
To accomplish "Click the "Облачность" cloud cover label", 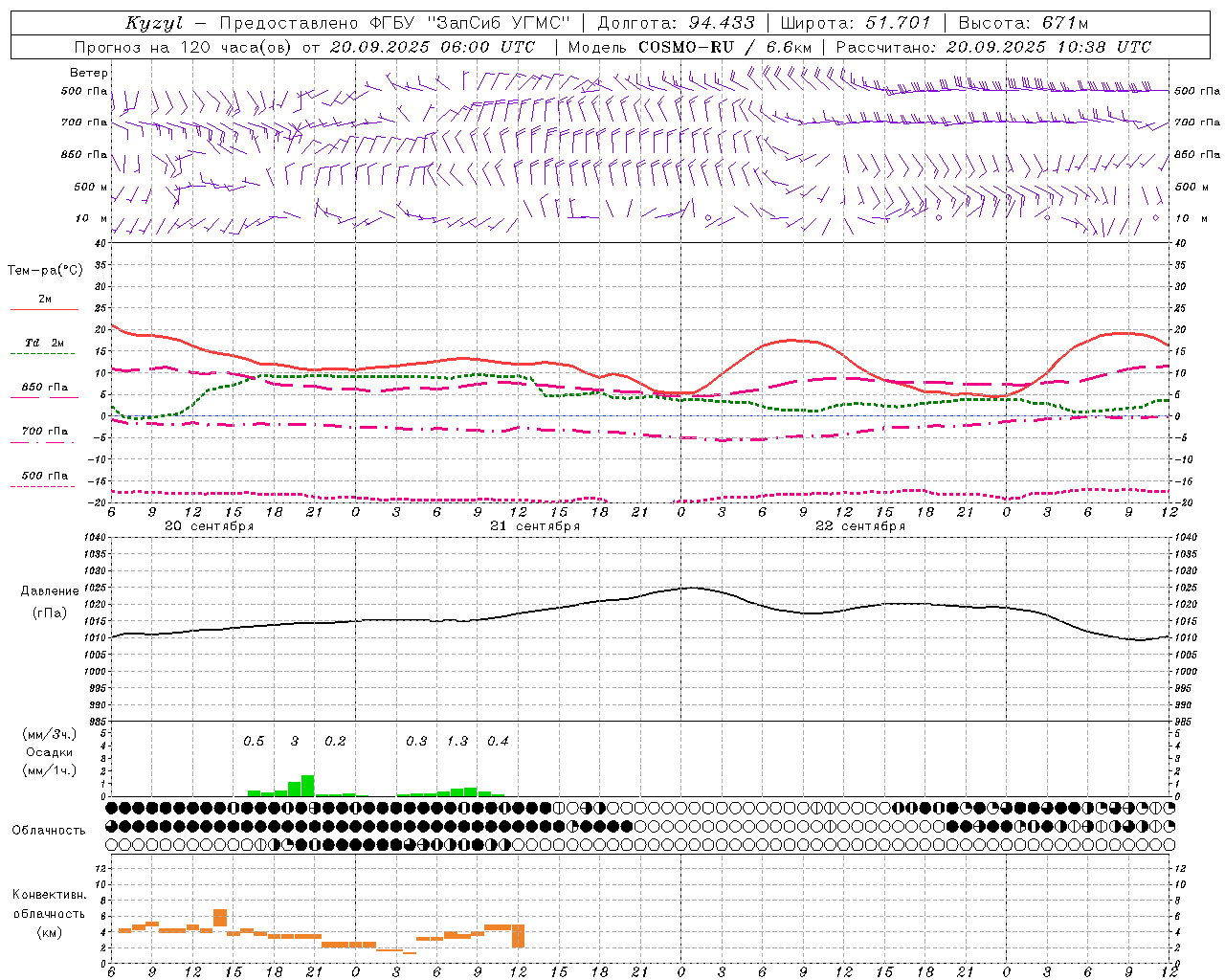I will [x=49, y=831].
